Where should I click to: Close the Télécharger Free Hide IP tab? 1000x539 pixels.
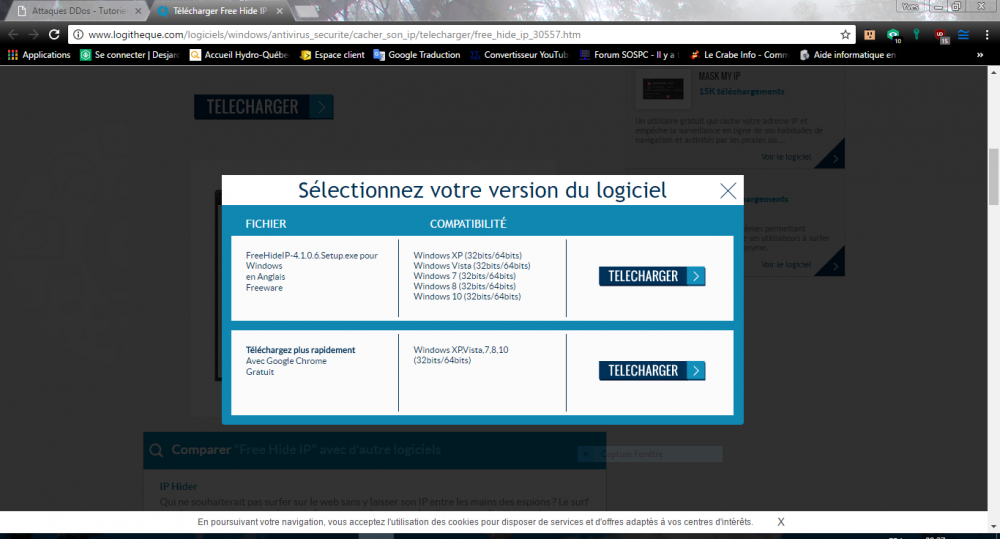pos(279,11)
